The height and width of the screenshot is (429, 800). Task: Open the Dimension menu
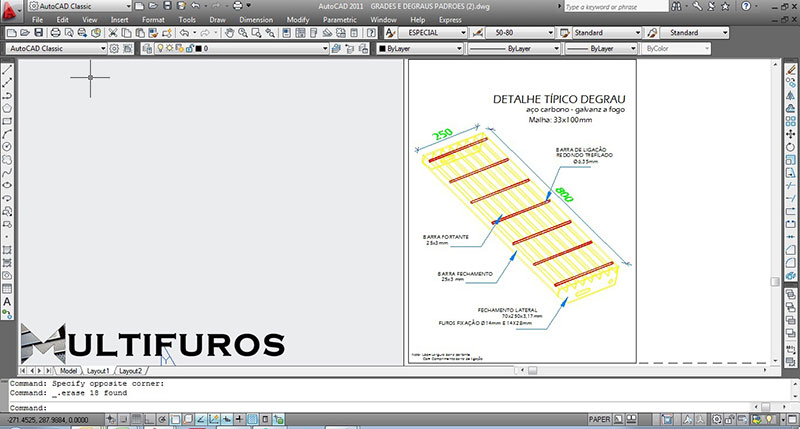click(x=256, y=20)
